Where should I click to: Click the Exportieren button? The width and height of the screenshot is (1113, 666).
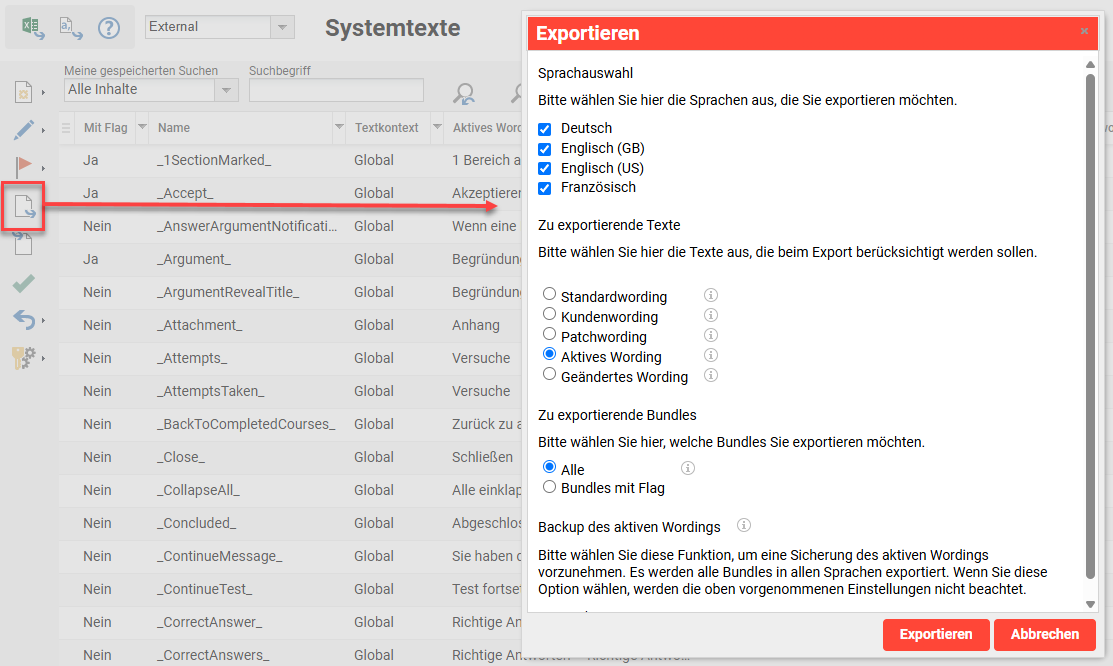pyautogui.click(x=935, y=634)
